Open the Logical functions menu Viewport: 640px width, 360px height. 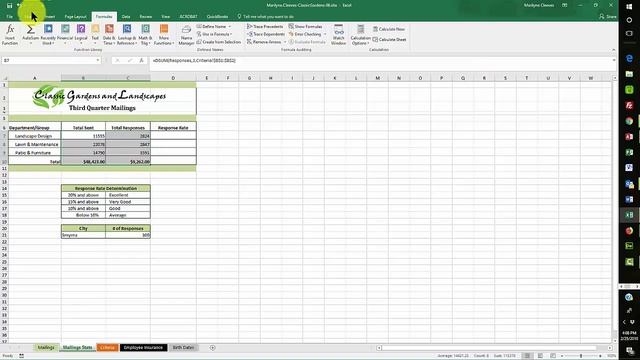(x=81, y=35)
